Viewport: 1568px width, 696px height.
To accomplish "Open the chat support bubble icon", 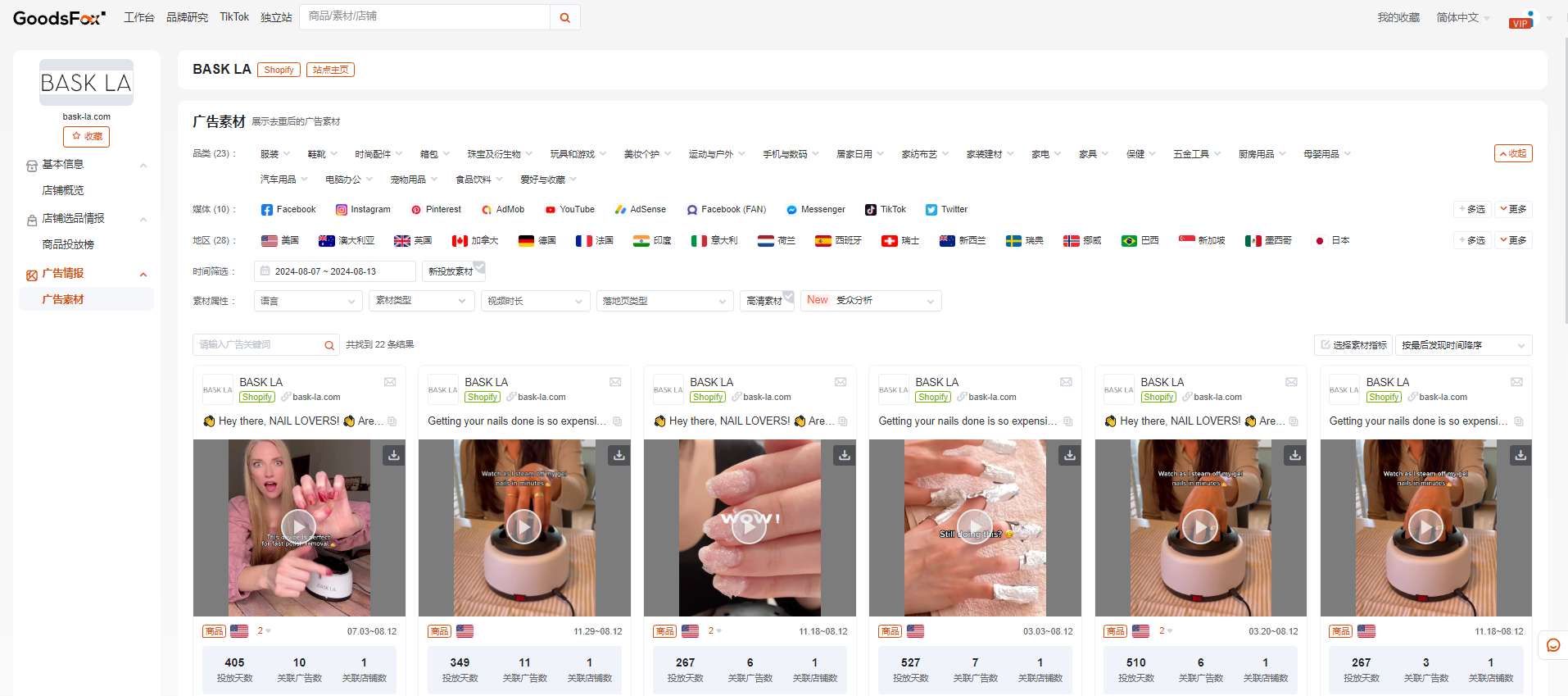I will (1552, 645).
